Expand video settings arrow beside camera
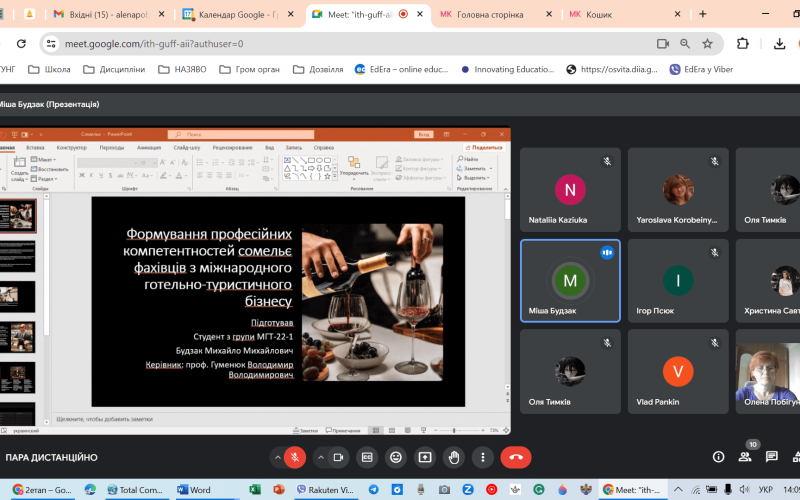This screenshot has width=800, height=500. 320,457
